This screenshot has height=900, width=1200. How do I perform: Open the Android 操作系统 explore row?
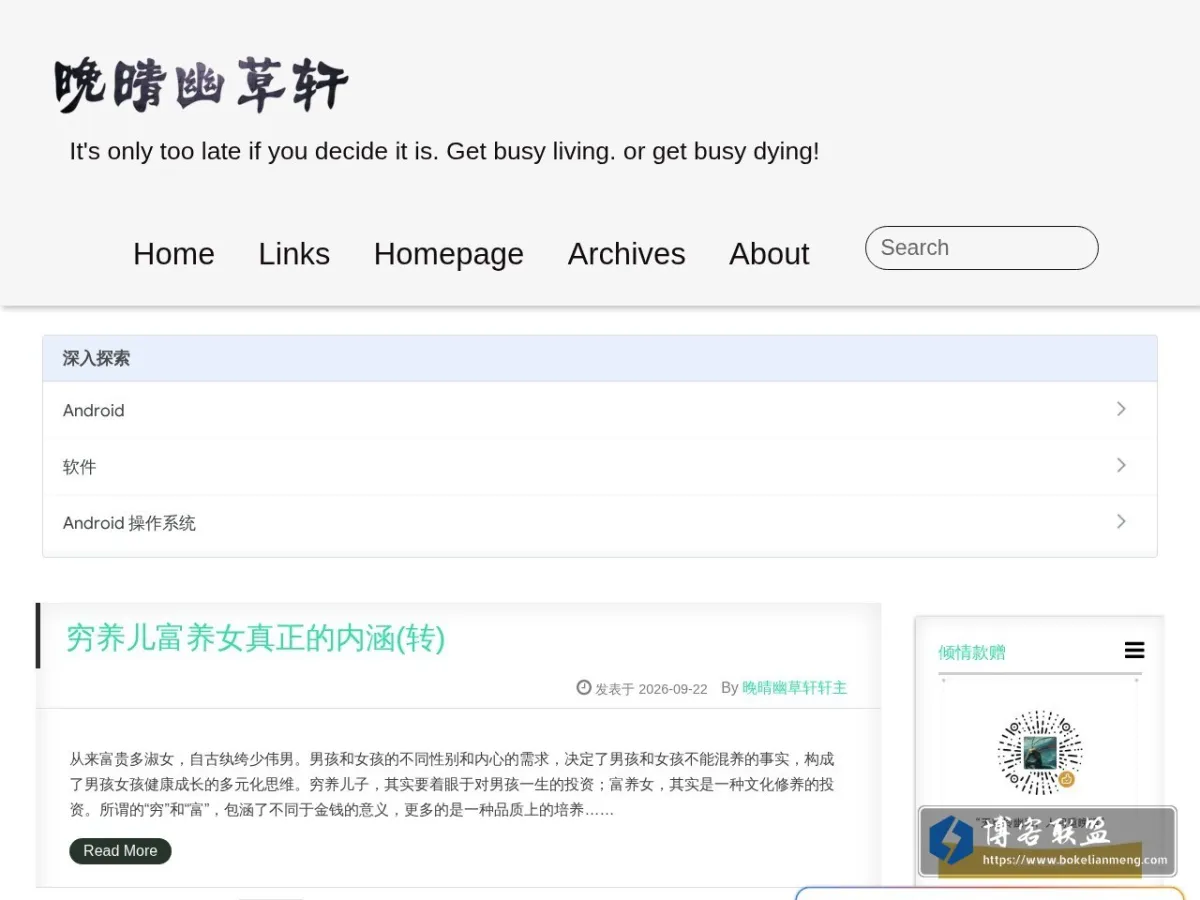[600, 523]
